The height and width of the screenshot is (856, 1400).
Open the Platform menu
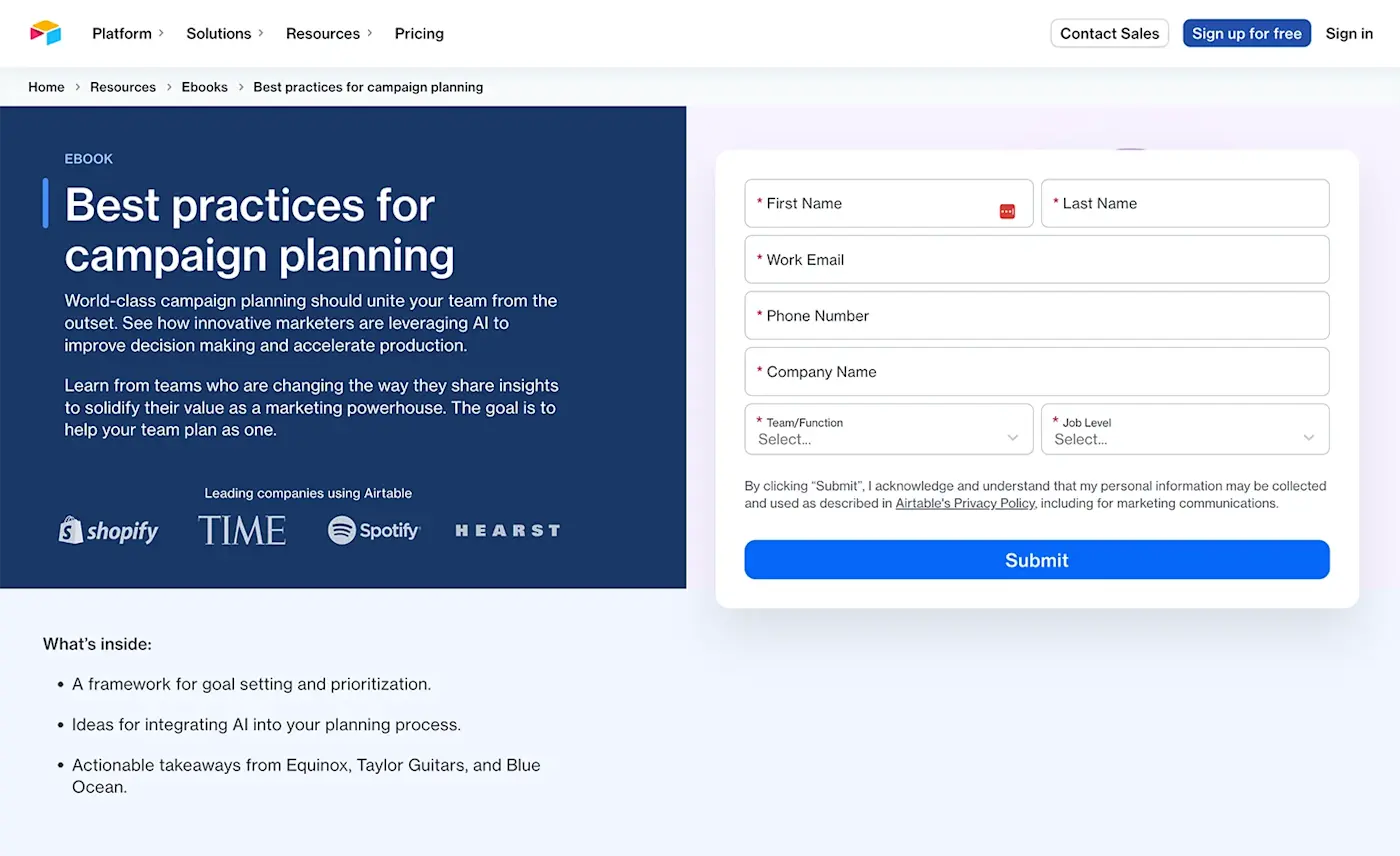click(128, 33)
